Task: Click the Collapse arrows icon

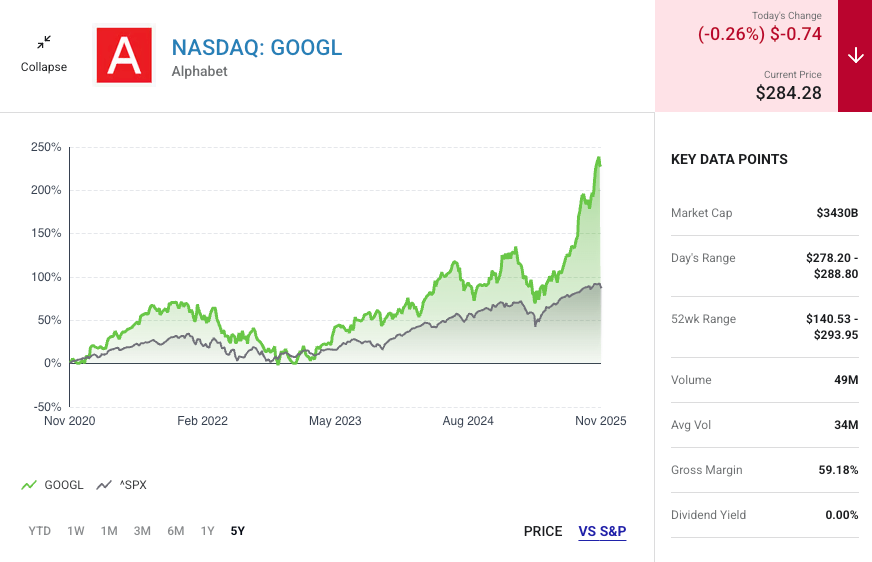Action: pos(44,43)
